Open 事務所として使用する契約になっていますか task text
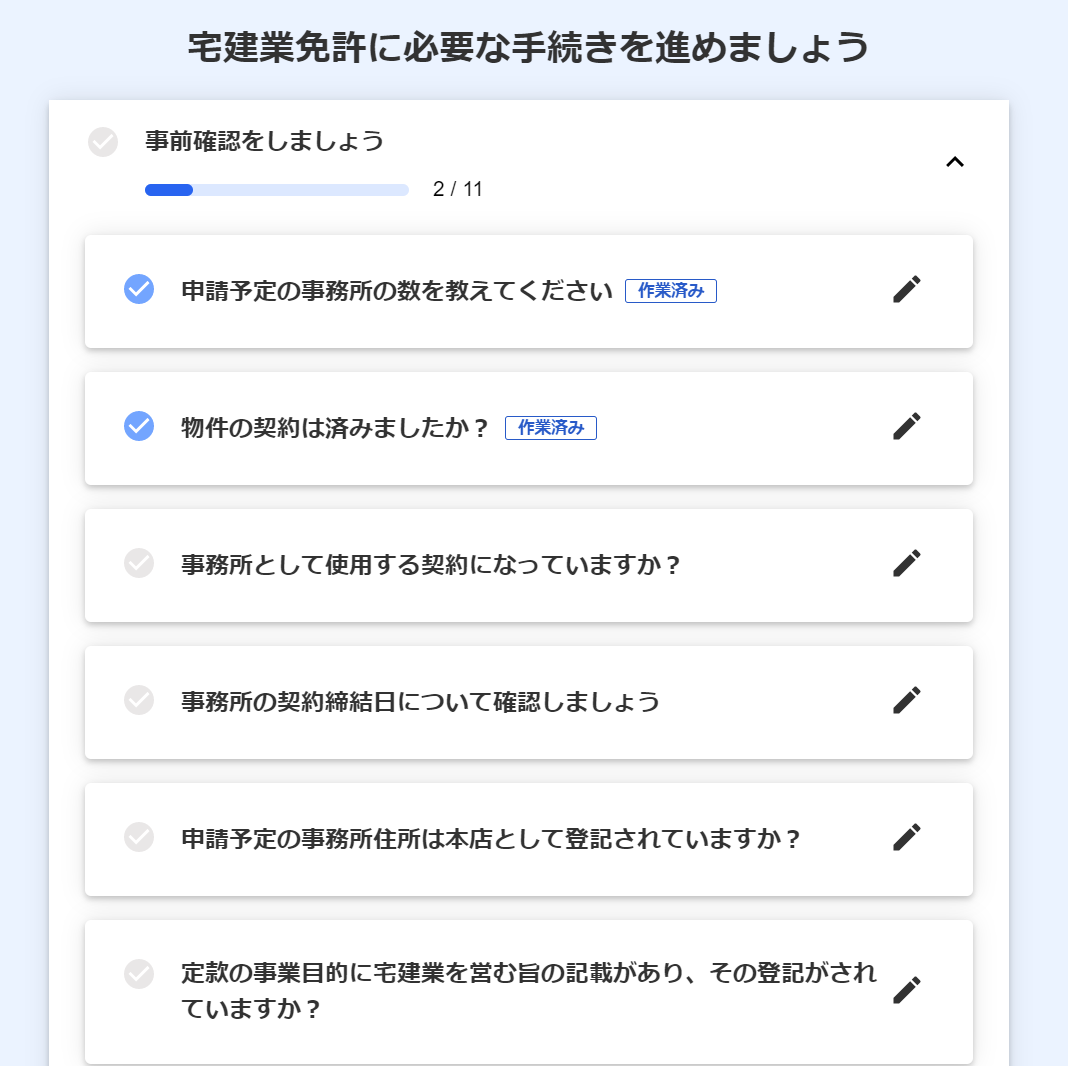The width and height of the screenshot is (1068, 1066). tap(430, 565)
